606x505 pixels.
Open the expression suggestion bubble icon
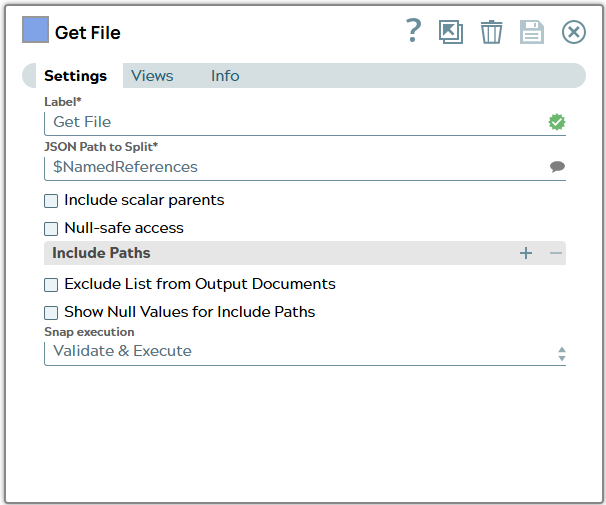tap(557, 167)
